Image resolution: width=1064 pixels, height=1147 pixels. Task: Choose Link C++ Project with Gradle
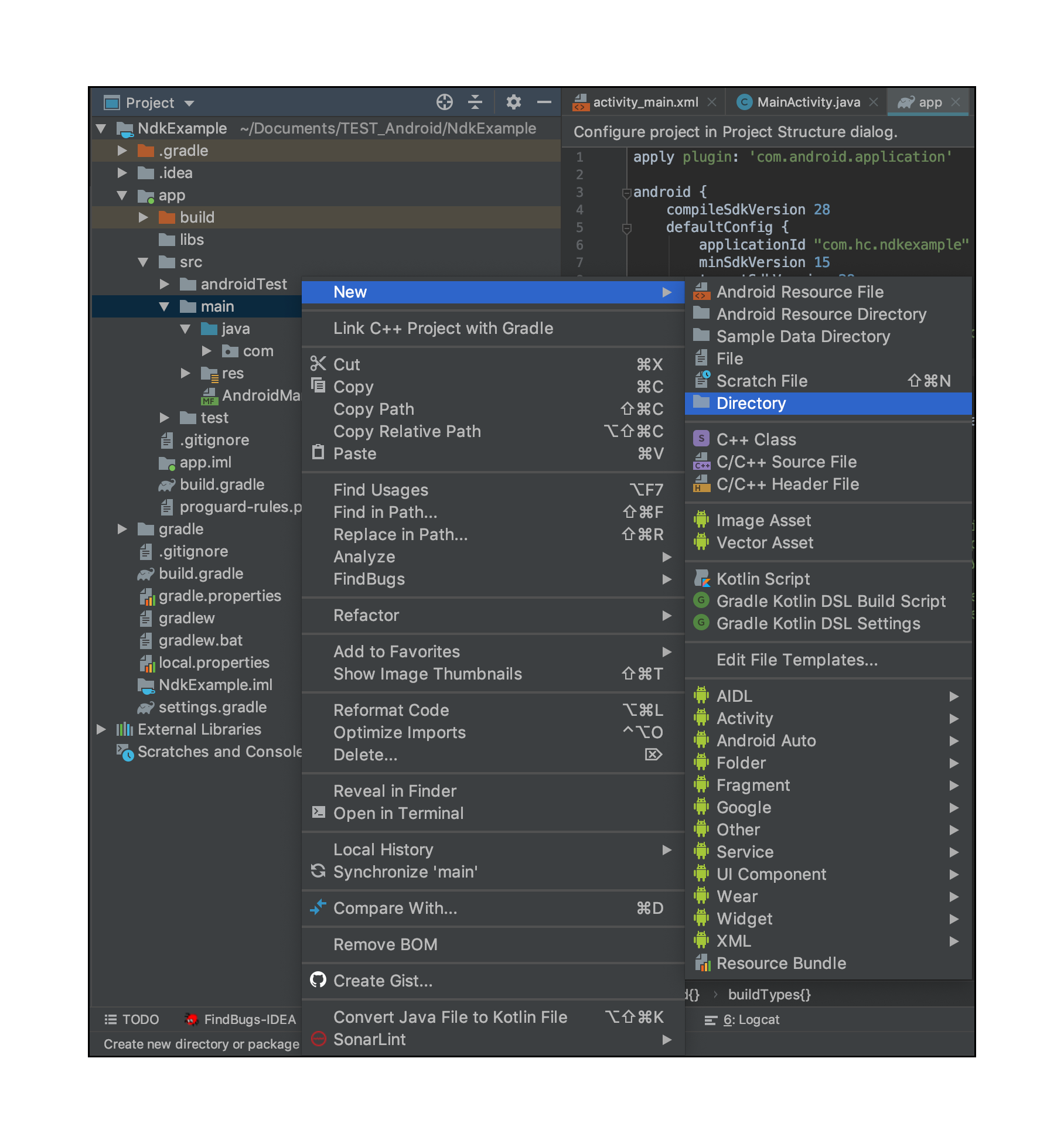(493, 328)
